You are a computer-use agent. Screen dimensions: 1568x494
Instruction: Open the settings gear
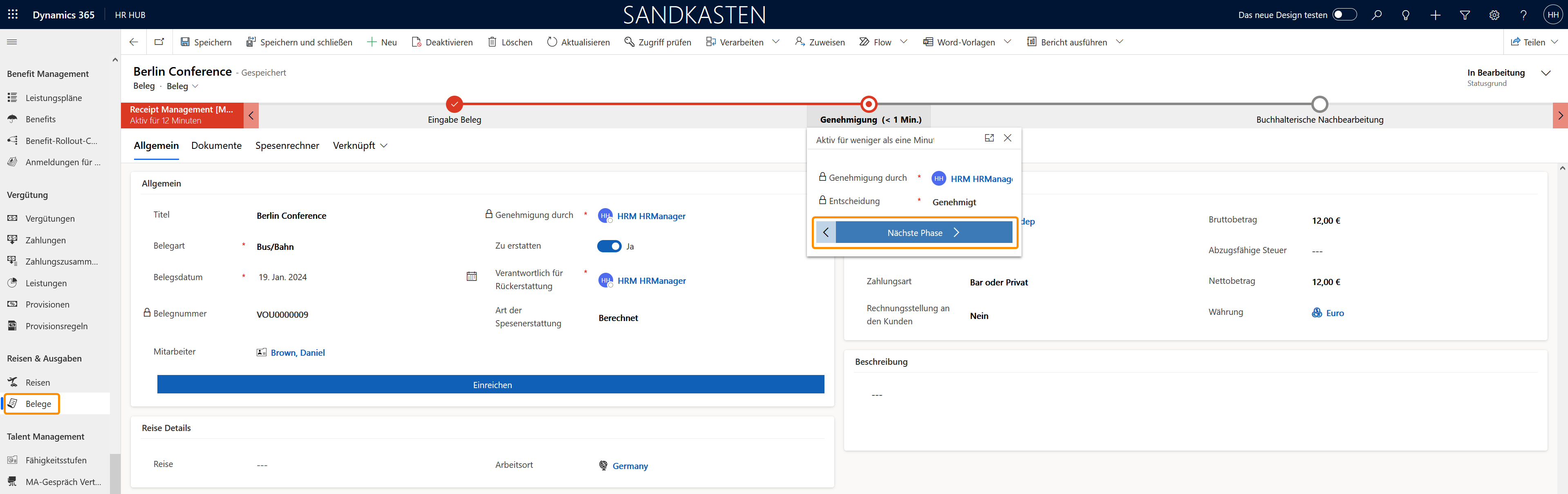click(x=1494, y=15)
